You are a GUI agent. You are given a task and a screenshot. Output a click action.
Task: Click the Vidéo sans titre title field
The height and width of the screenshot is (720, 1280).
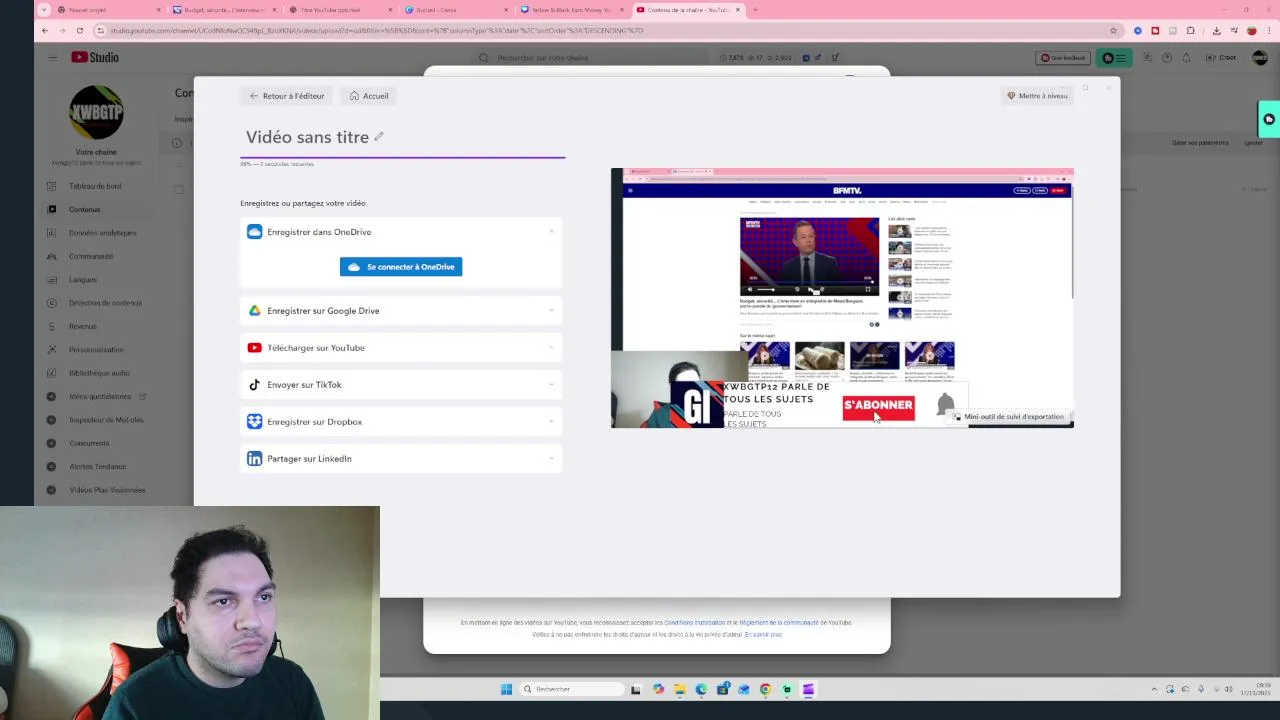(x=307, y=137)
